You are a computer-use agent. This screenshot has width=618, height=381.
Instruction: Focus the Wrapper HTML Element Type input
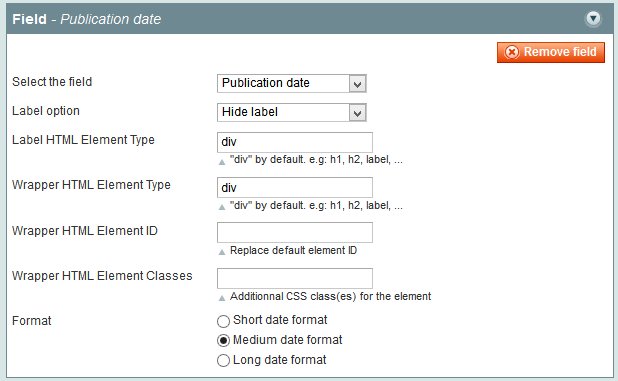click(295, 188)
